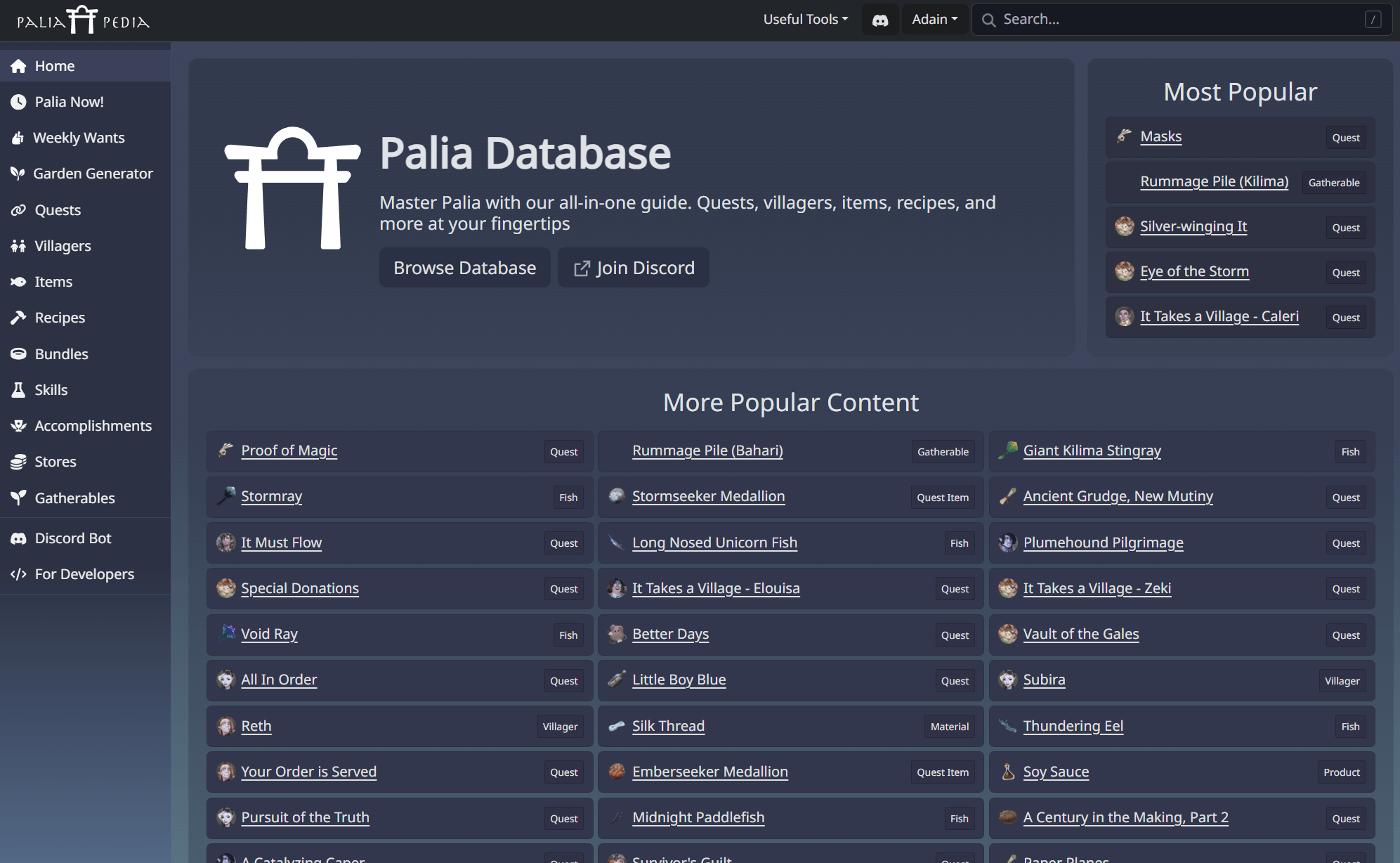Image resolution: width=1400 pixels, height=863 pixels.
Task: Select the Skills sidebar icon
Action: pos(18,389)
